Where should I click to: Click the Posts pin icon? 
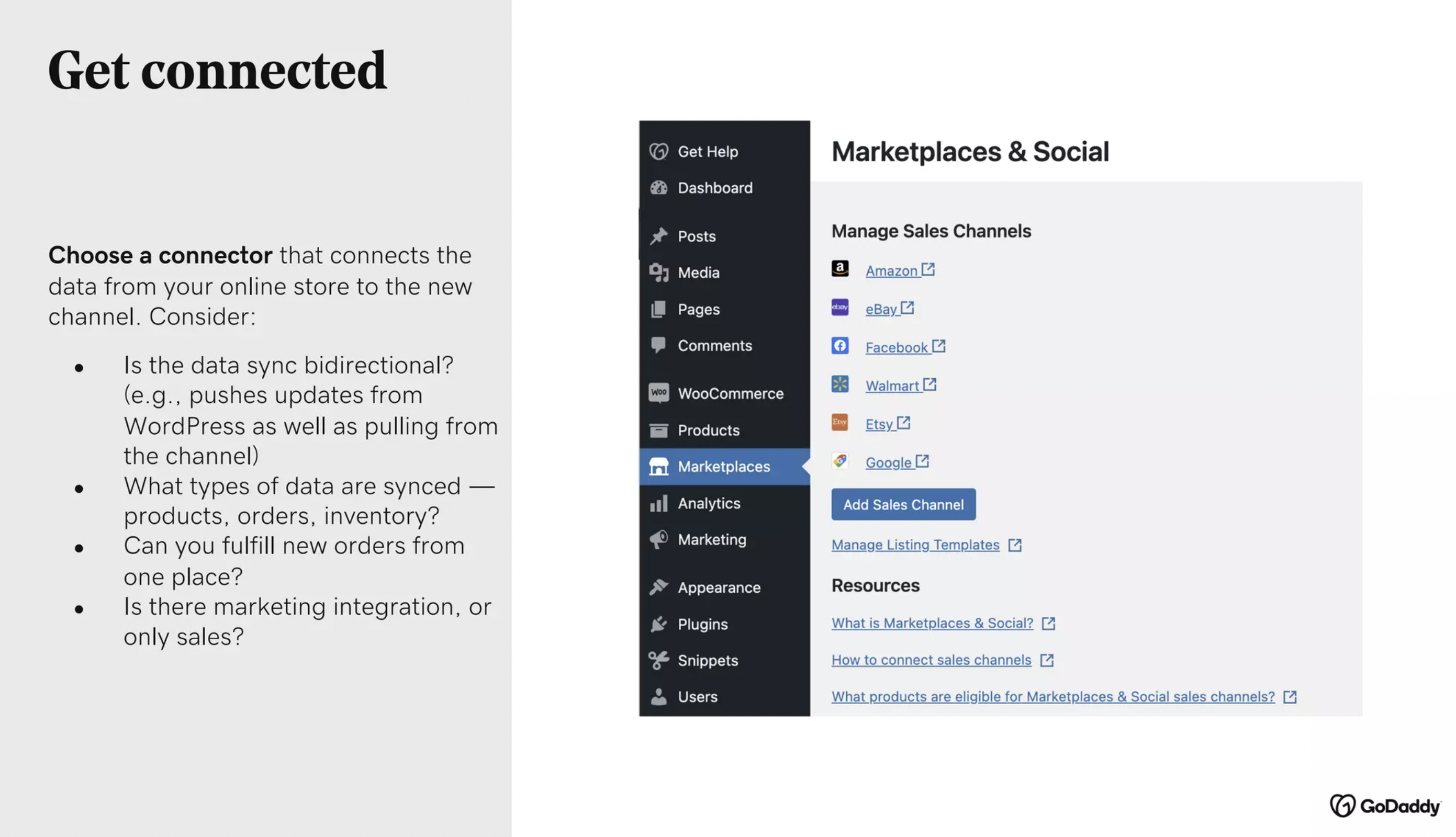tap(658, 236)
